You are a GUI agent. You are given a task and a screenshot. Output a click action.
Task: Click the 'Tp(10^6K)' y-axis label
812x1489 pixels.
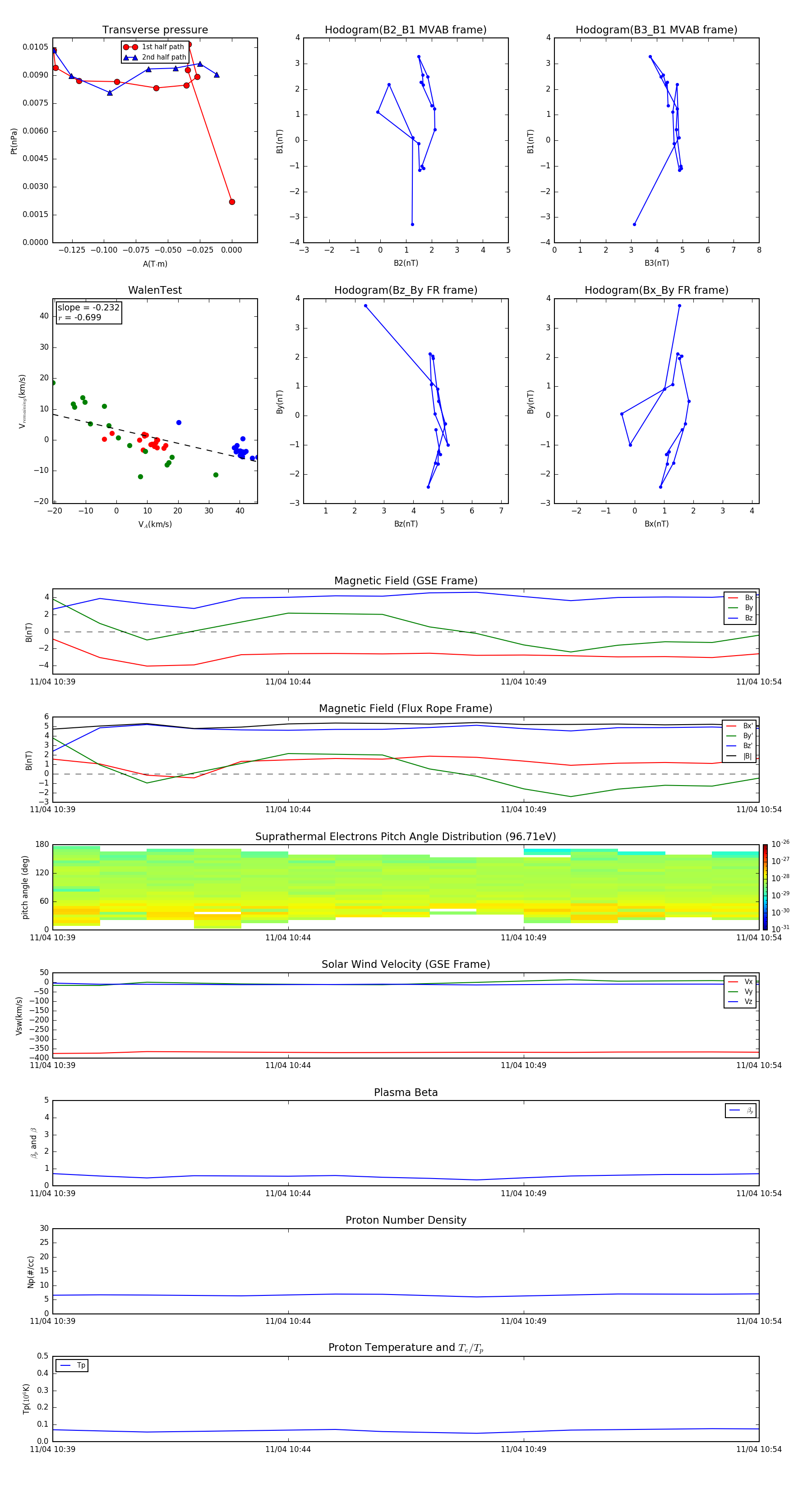[x=26, y=1399]
